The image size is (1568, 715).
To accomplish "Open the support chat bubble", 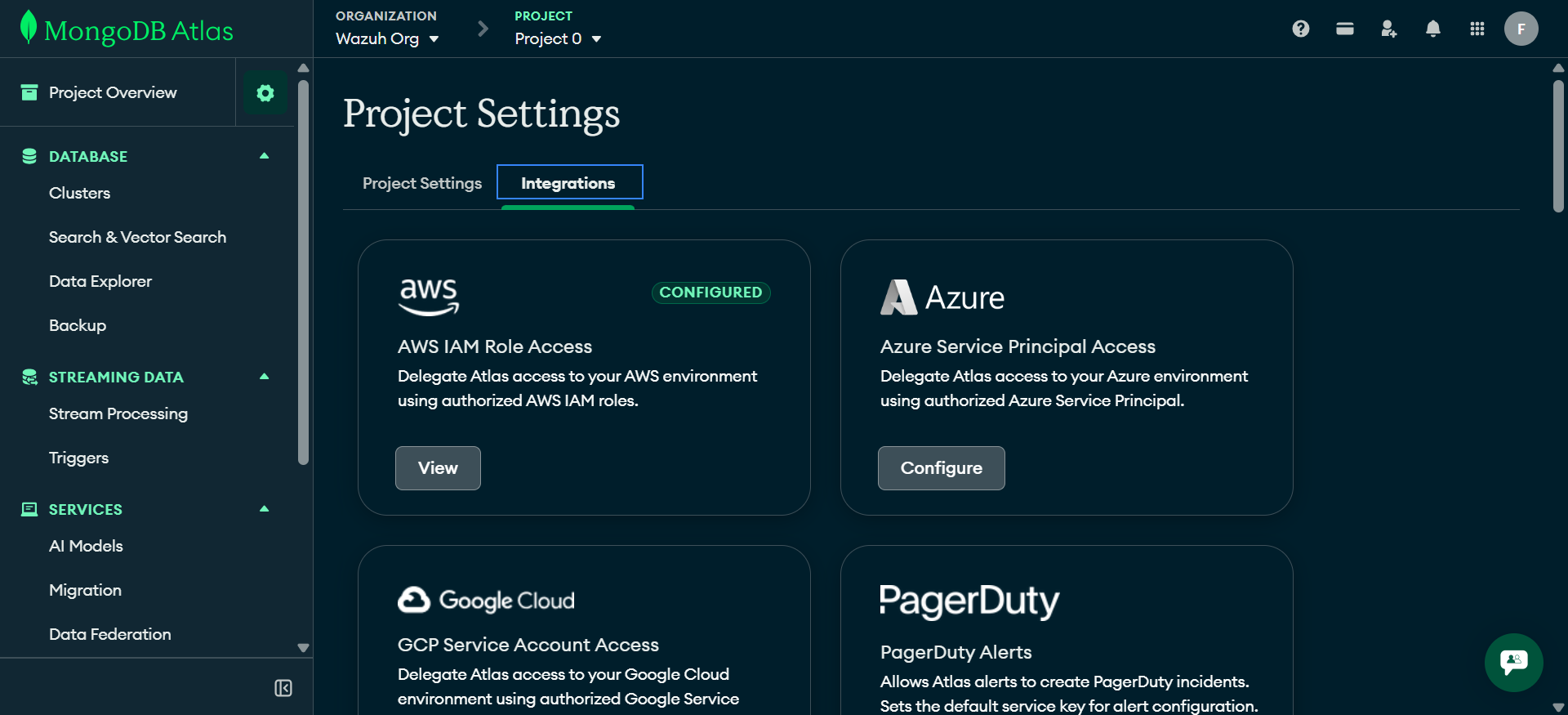I will tap(1513, 662).
